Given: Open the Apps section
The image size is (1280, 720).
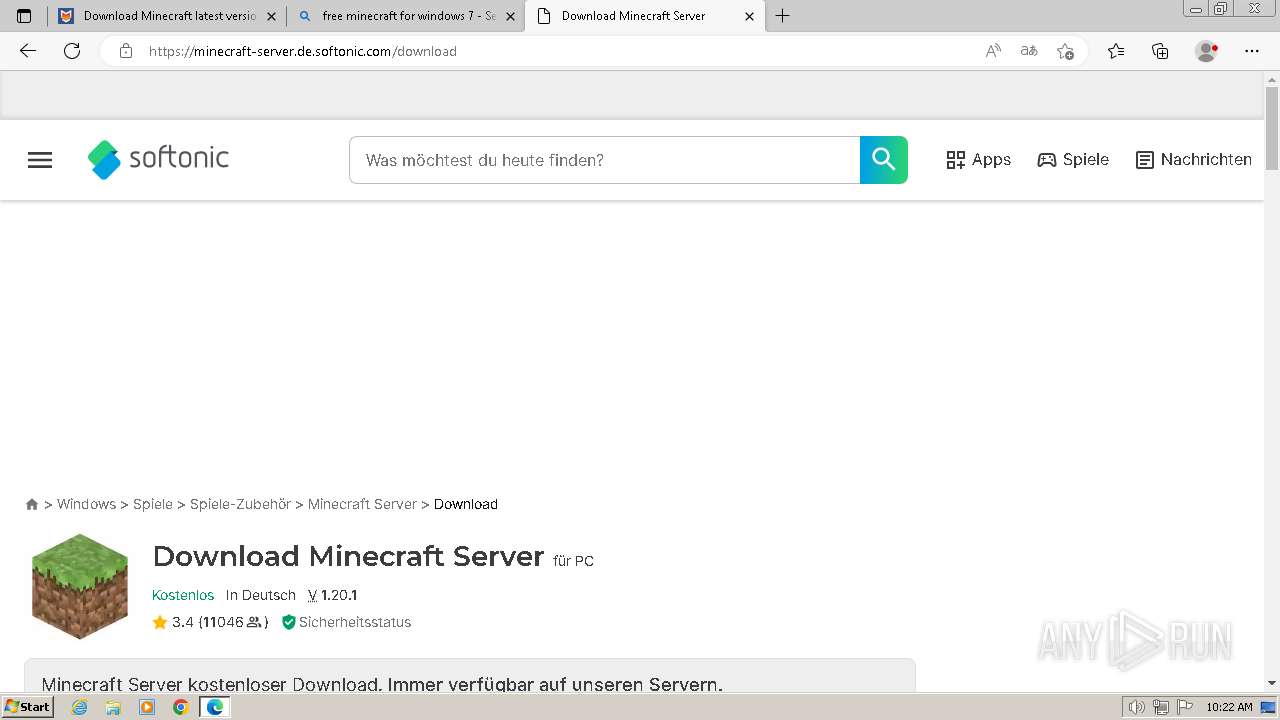Looking at the screenshot, I should pos(978,160).
